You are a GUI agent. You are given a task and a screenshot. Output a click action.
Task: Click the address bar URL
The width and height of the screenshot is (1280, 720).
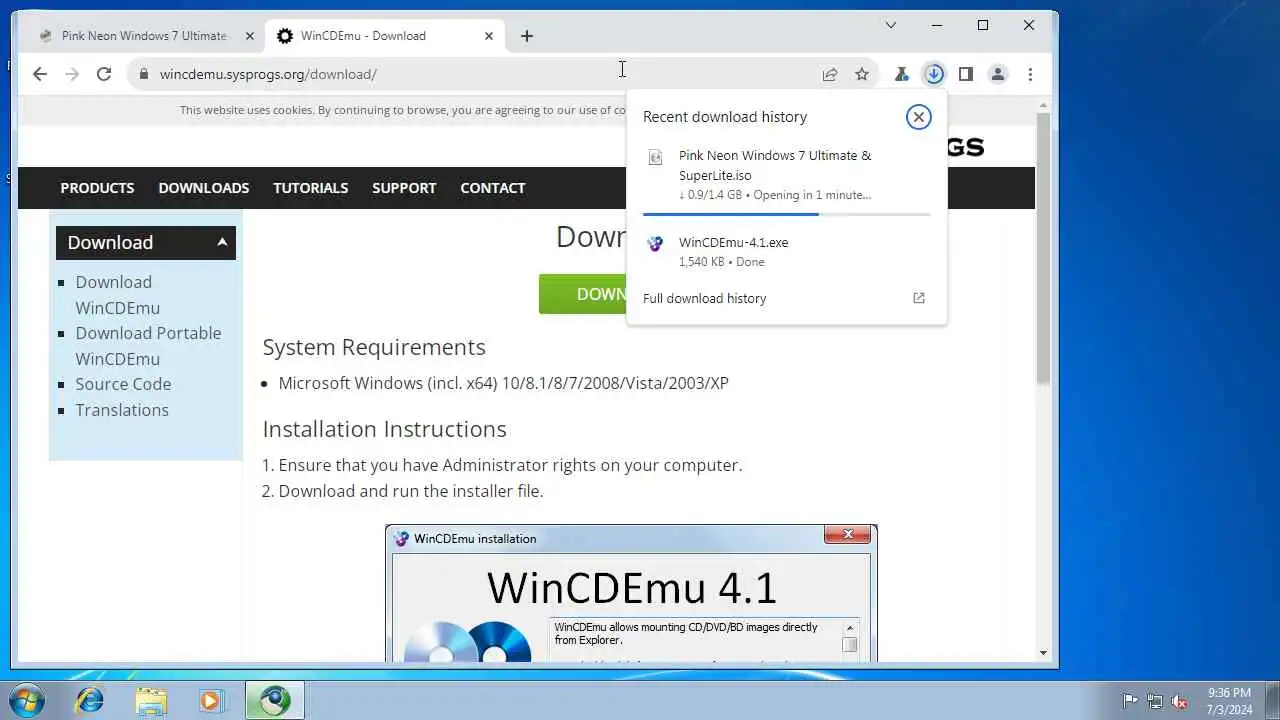(x=268, y=74)
